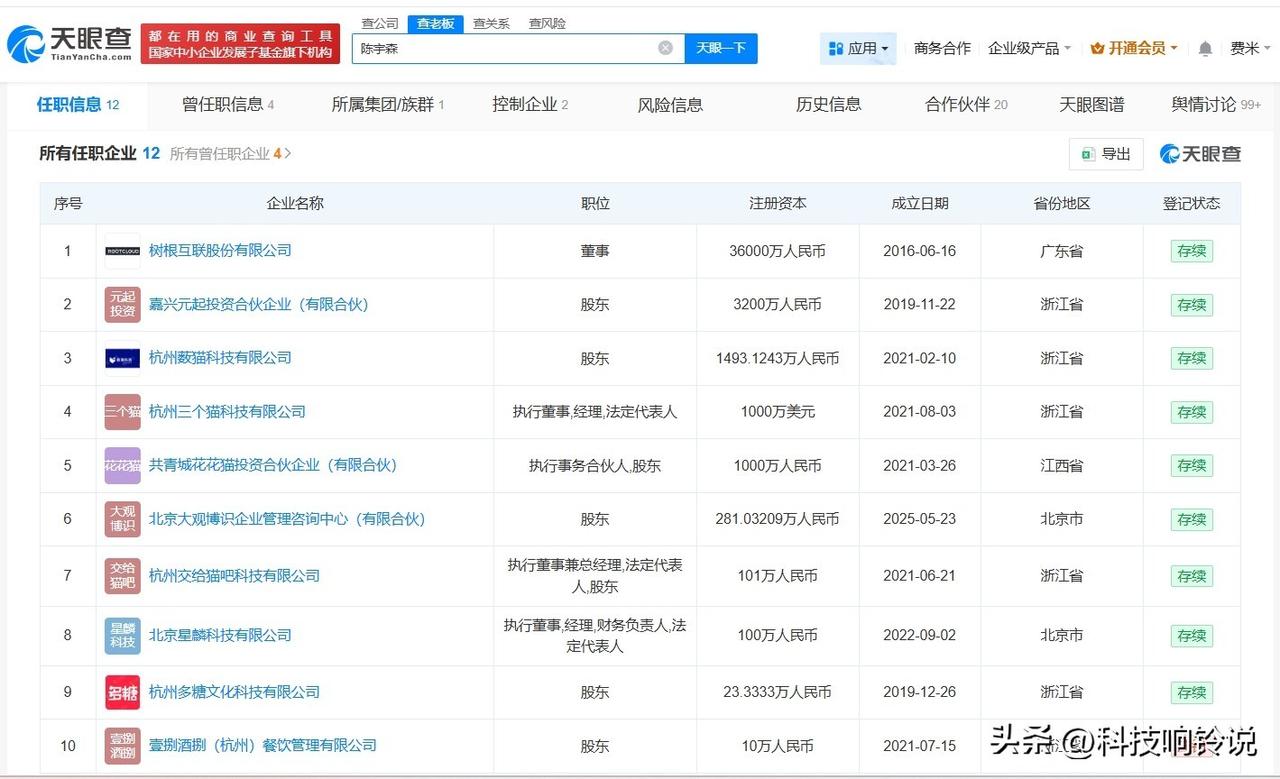Image resolution: width=1280 pixels, height=779 pixels.
Task: Expand the 开通会员 dropdown arrow
Action: [x=1174, y=49]
